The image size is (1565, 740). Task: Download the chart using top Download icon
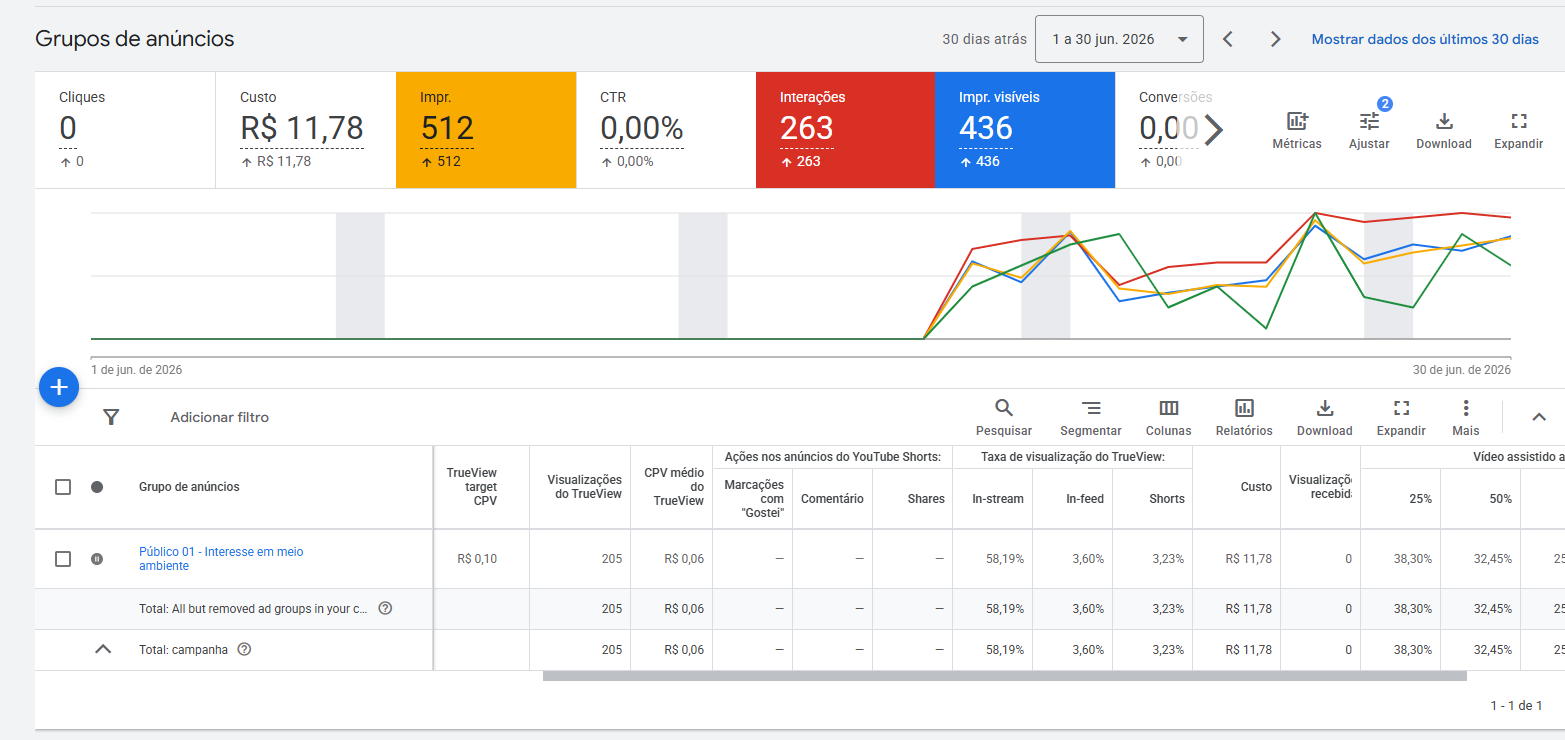point(1444,121)
